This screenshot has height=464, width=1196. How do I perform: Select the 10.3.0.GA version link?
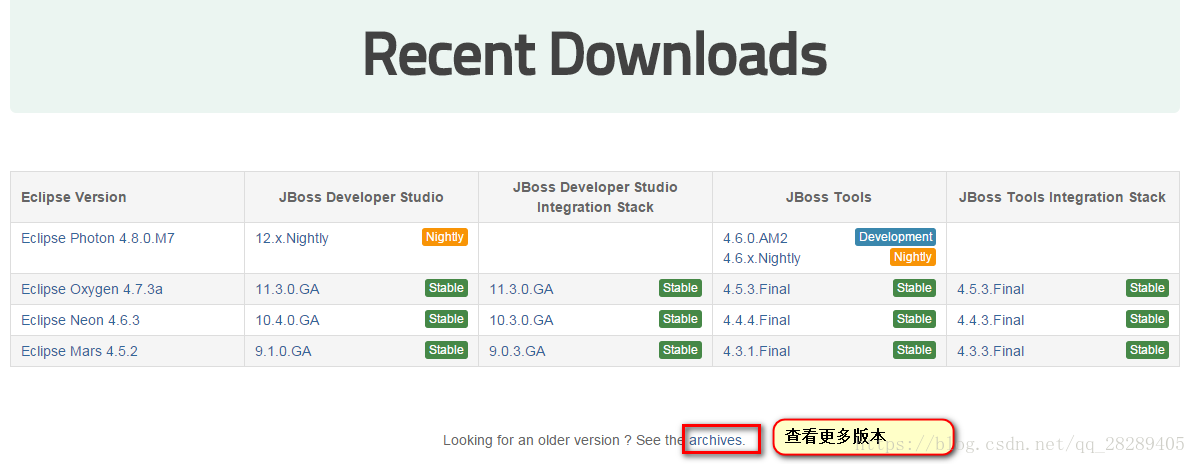pos(521,320)
